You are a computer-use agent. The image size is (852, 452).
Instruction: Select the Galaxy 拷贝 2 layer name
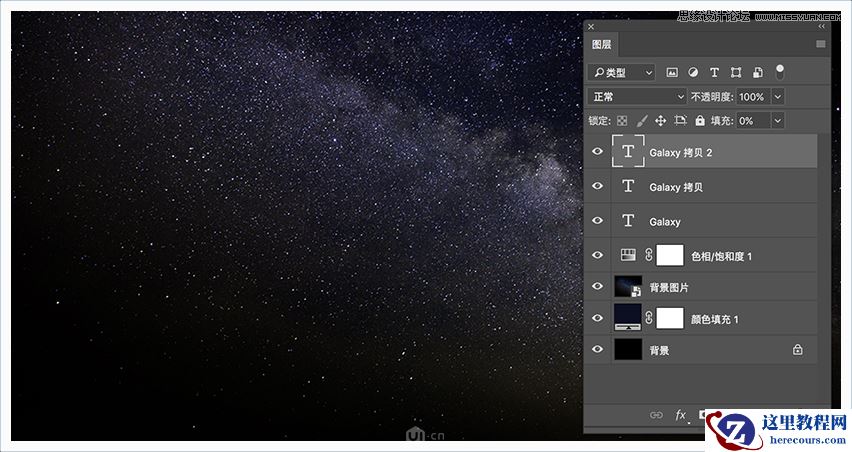(x=681, y=153)
